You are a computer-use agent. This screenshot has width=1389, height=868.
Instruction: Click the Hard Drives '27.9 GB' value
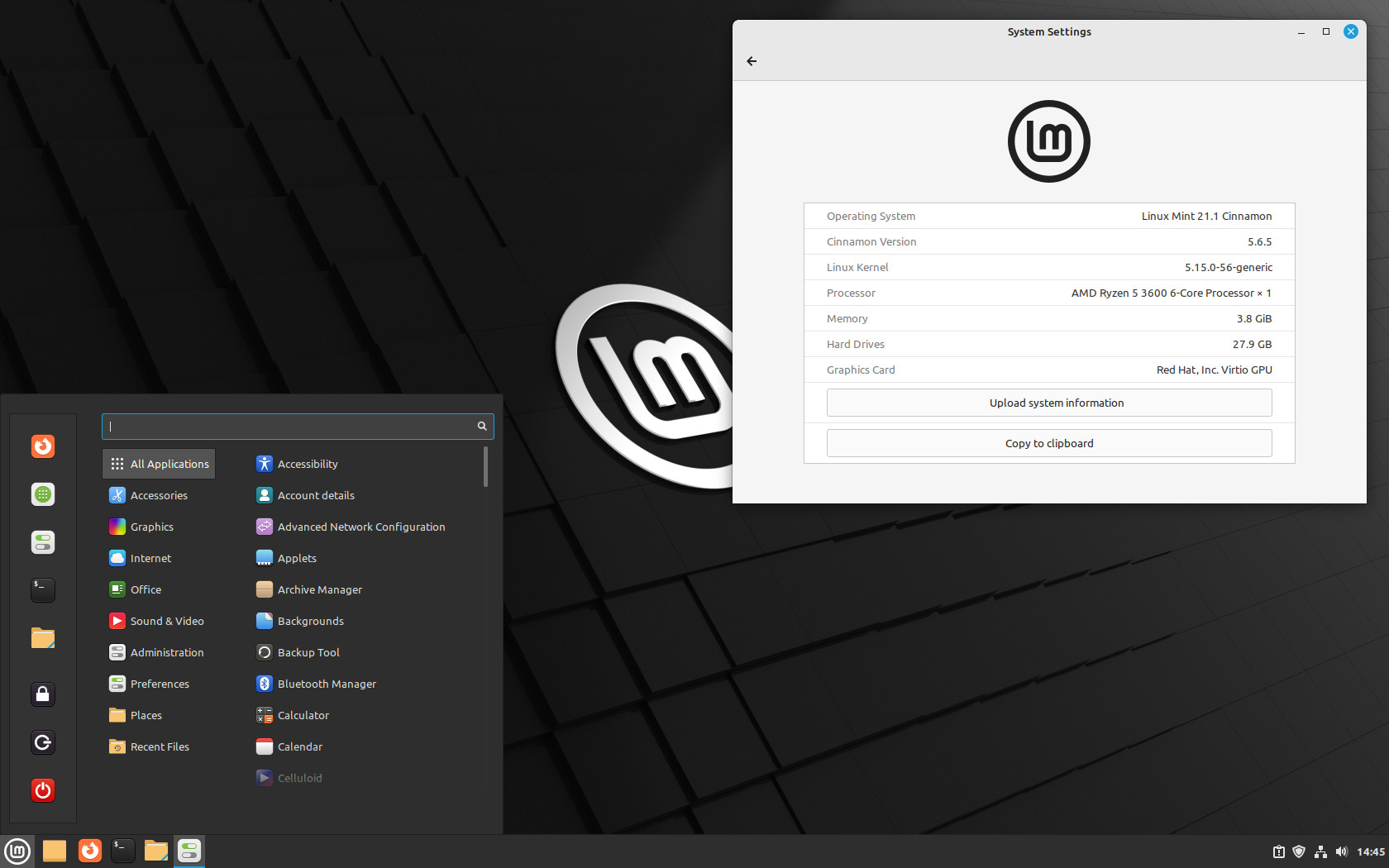tap(1252, 345)
